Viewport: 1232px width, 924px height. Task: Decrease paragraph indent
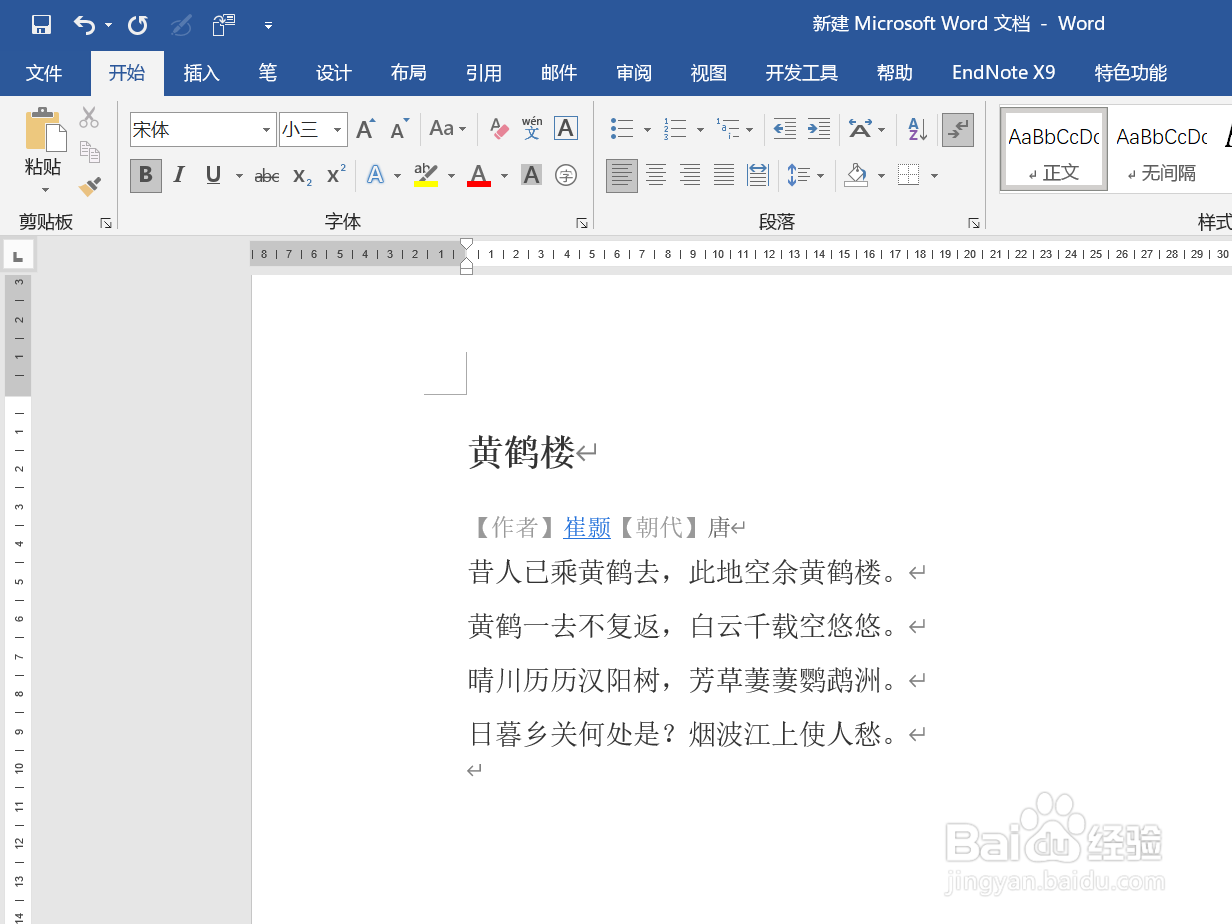(785, 129)
